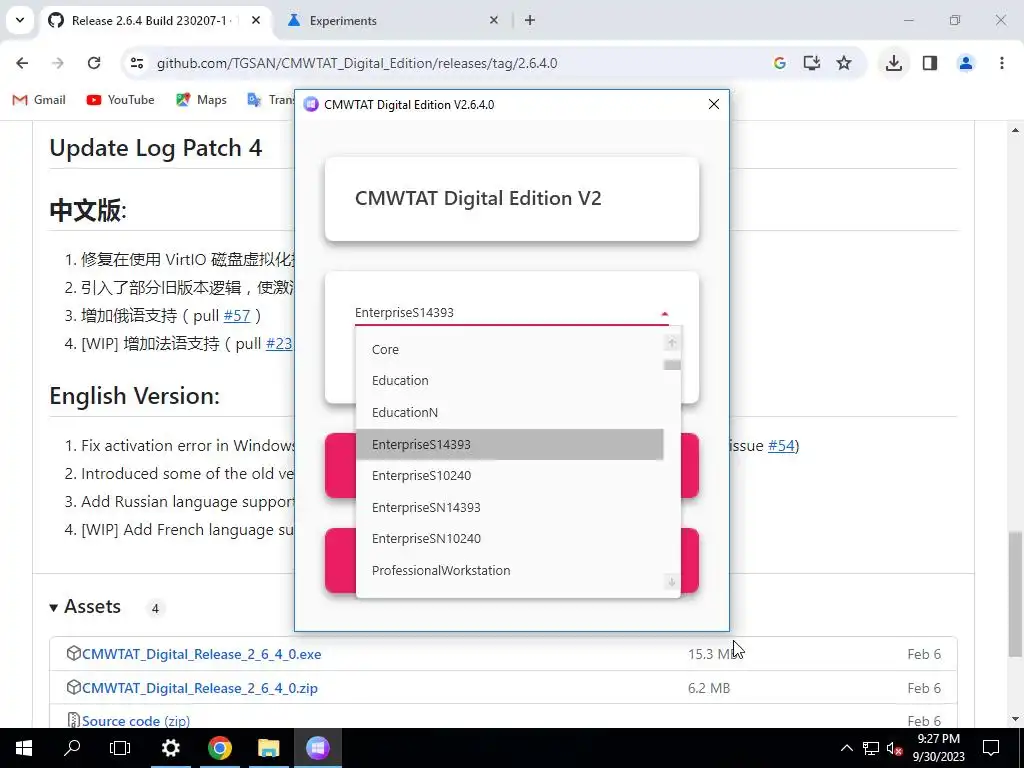Download CMWTAT_Digital_Release_2_6_4_0.exe
1024x768 pixels.
202,654
